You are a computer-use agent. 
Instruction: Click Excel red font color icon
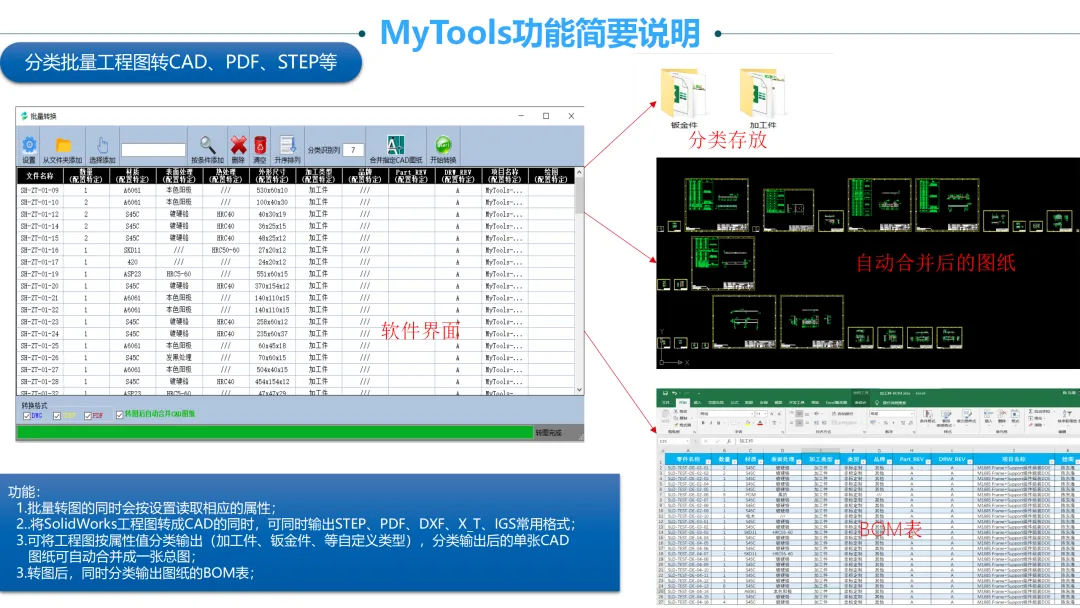point(760,423)
